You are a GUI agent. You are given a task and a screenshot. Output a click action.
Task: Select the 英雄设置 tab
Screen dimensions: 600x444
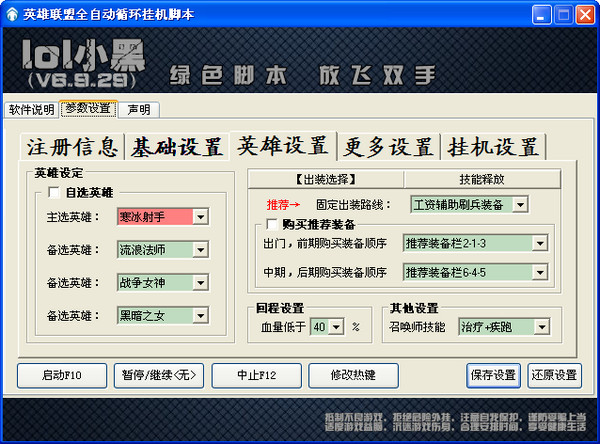point(283,145)
